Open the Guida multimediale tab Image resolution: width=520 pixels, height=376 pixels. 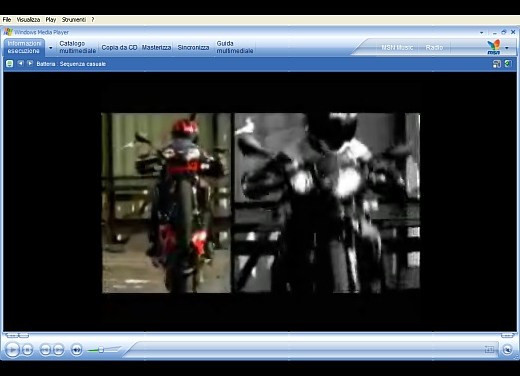click(x=235, y=47)
